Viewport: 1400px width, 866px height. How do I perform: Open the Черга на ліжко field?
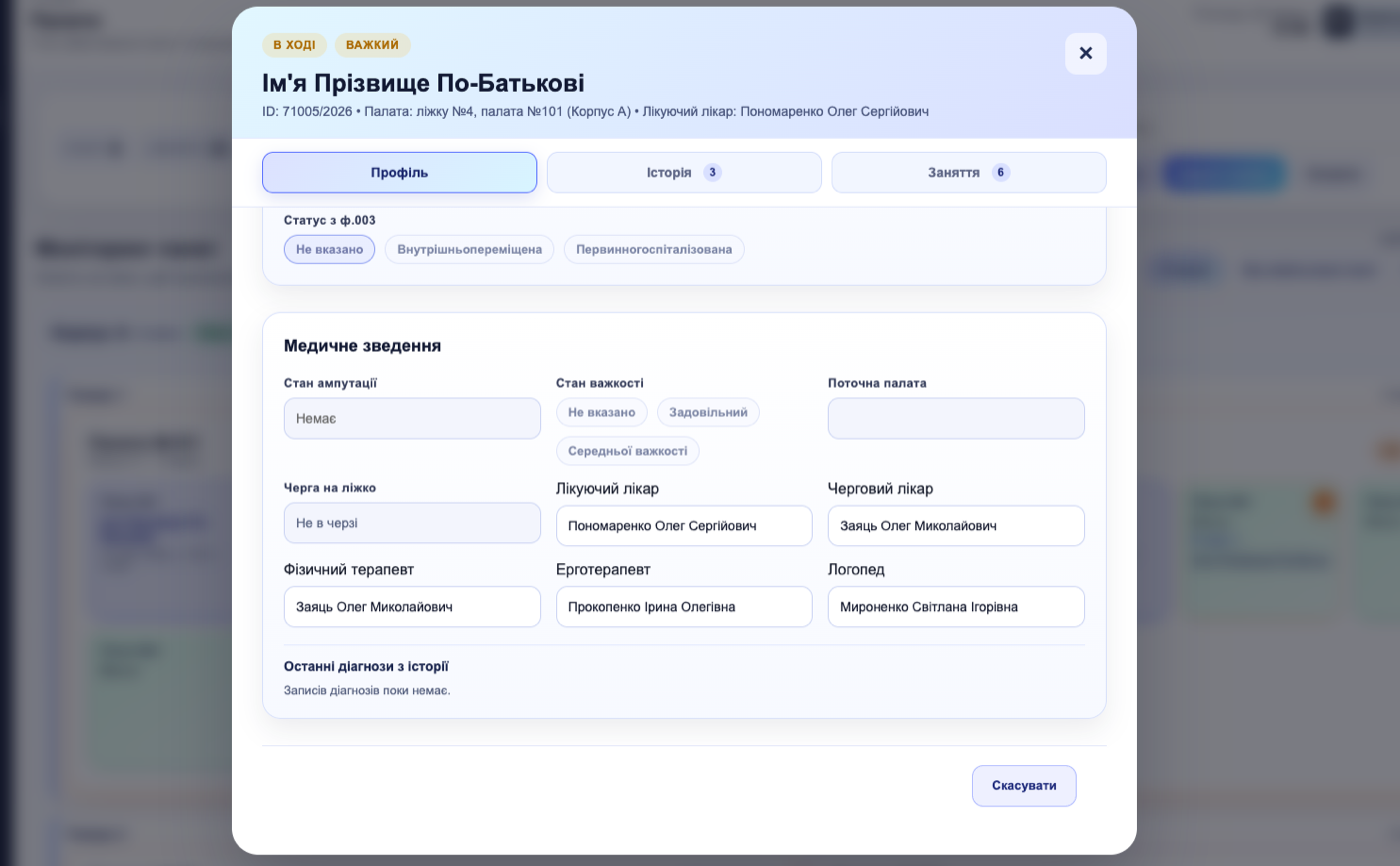(x=412, y=523)
